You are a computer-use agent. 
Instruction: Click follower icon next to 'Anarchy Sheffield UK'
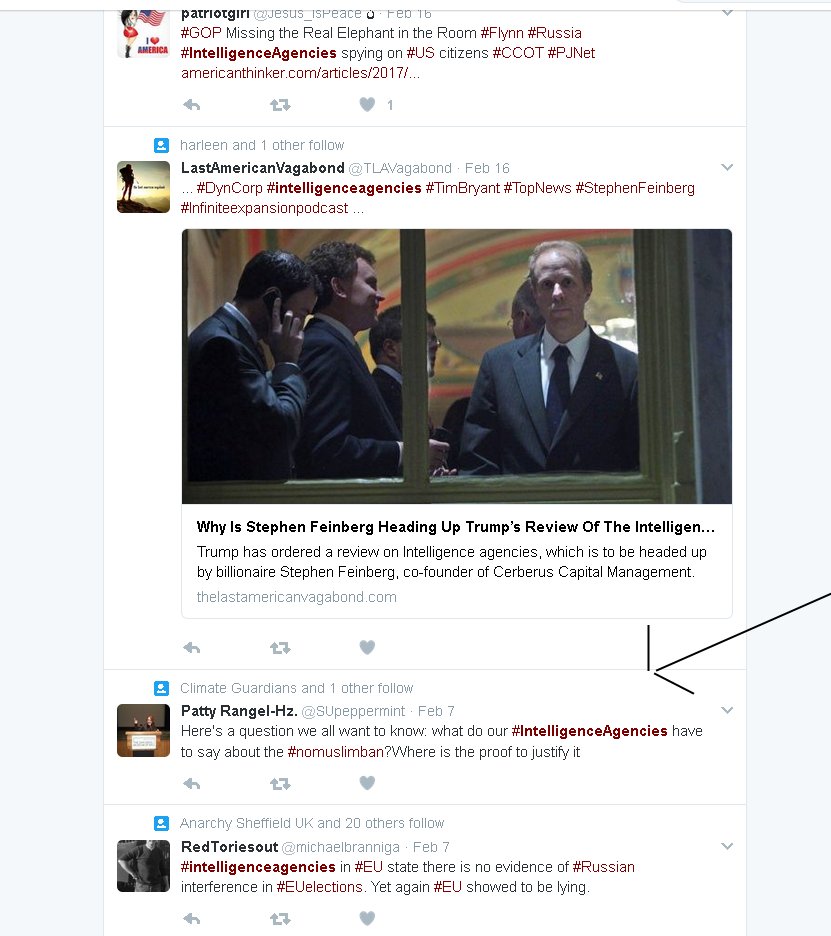tap(162, 824)
